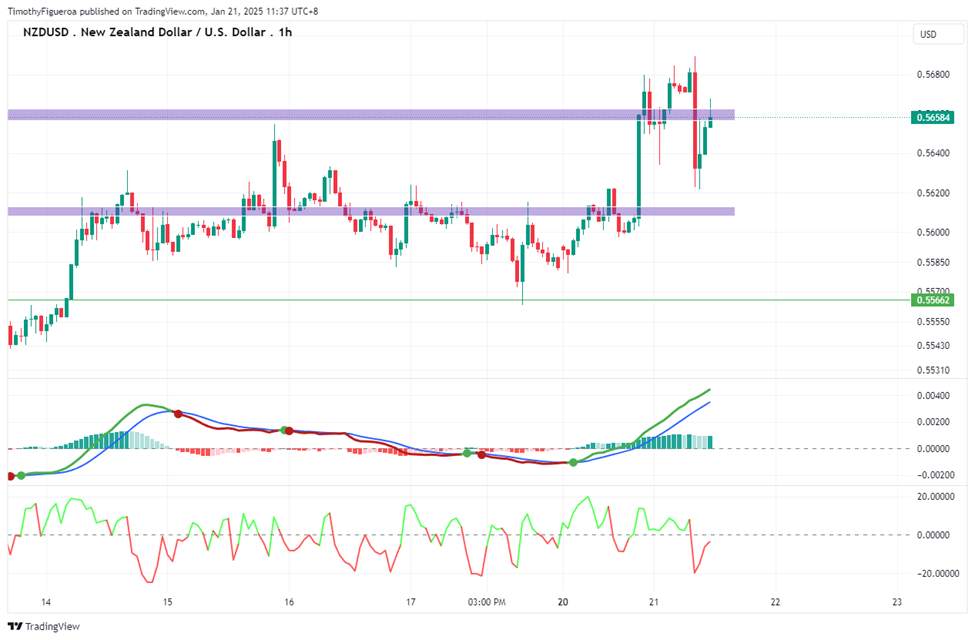Image resolution: width=975 pixels, height=640 pixels.
Task: Click the 0.00200 MACD axis label
Action: [933, 422]
